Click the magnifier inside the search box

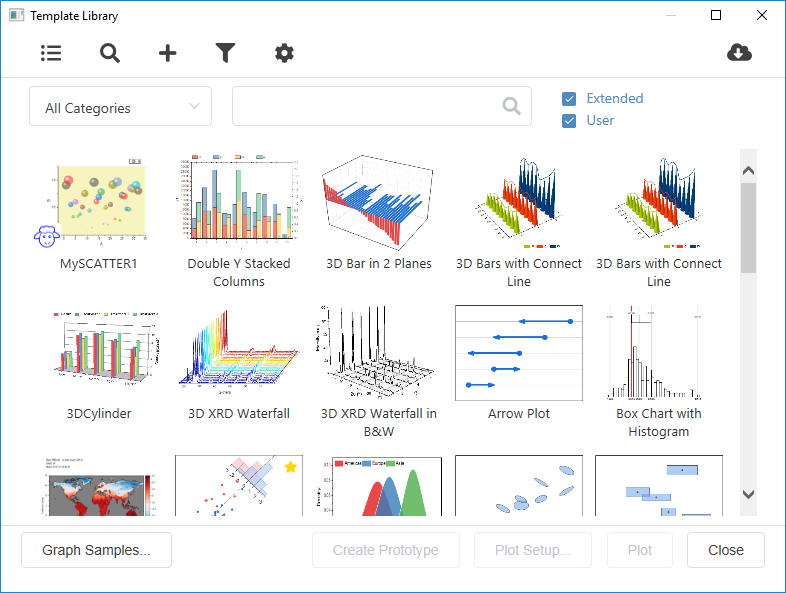tap(511, 106)
